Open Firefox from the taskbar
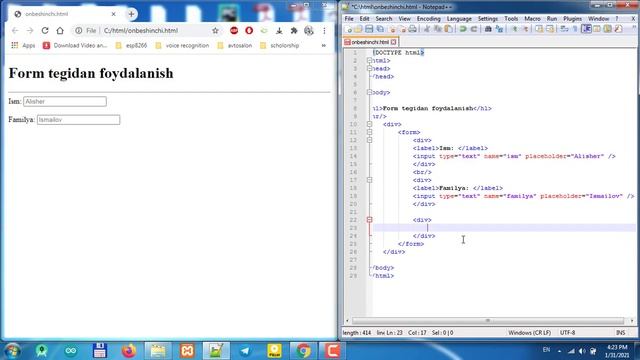Viewport: 640px width, 360px height. click(x=129, y=351)
